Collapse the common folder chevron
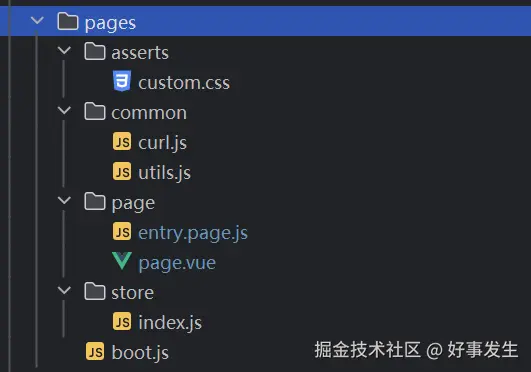The height and width of the screenshot is (372, 531). pos(64,110)
